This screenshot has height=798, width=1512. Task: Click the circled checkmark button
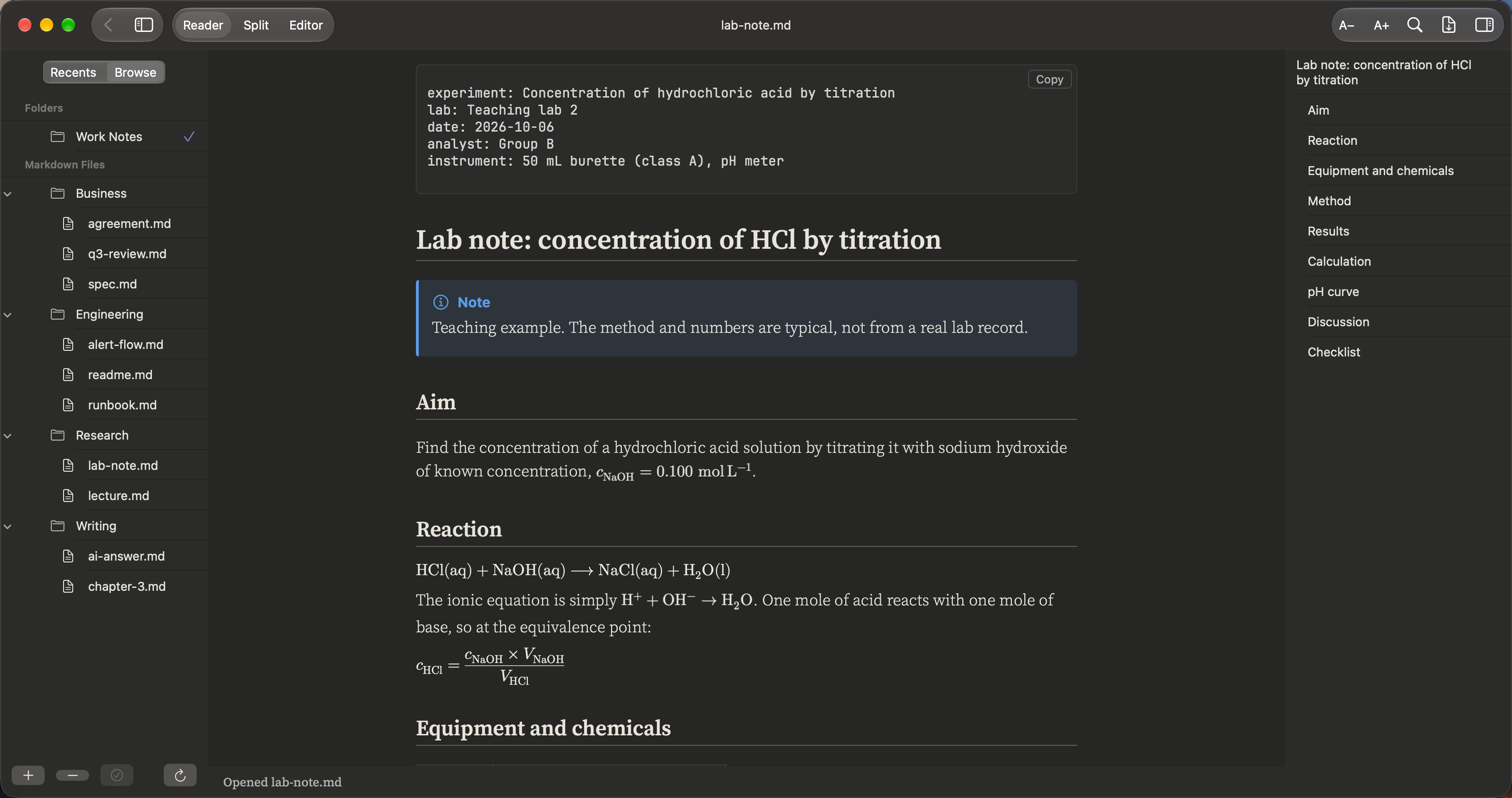[117, 775]
